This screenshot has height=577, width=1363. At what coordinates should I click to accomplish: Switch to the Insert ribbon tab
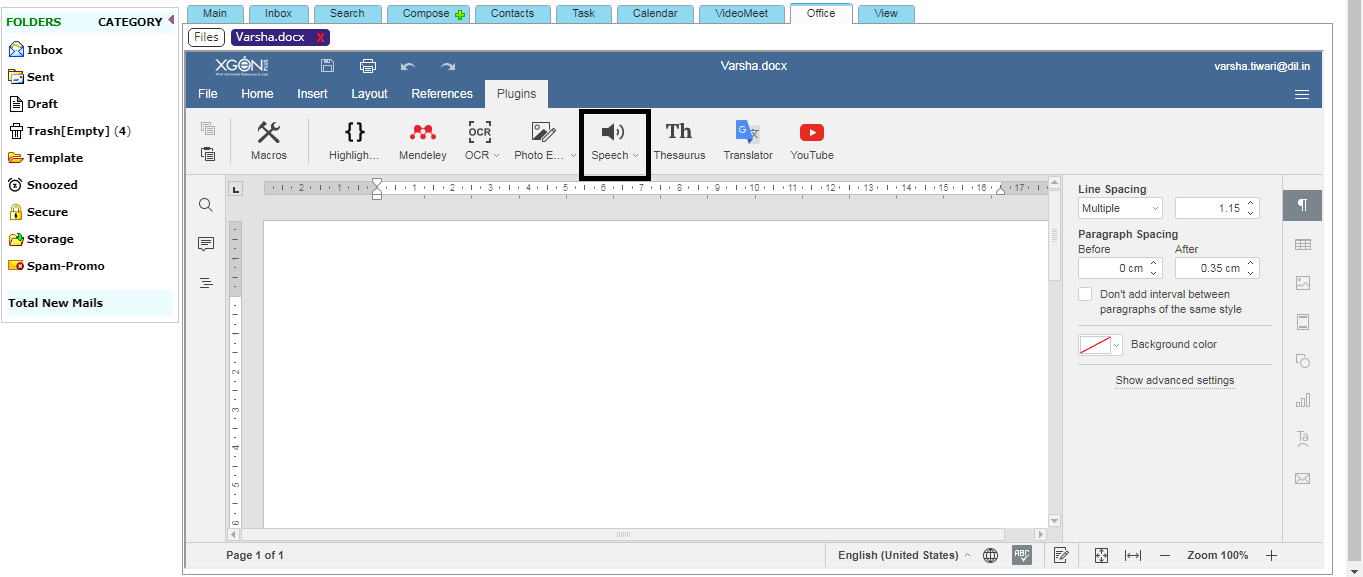(x=312, y=94)
